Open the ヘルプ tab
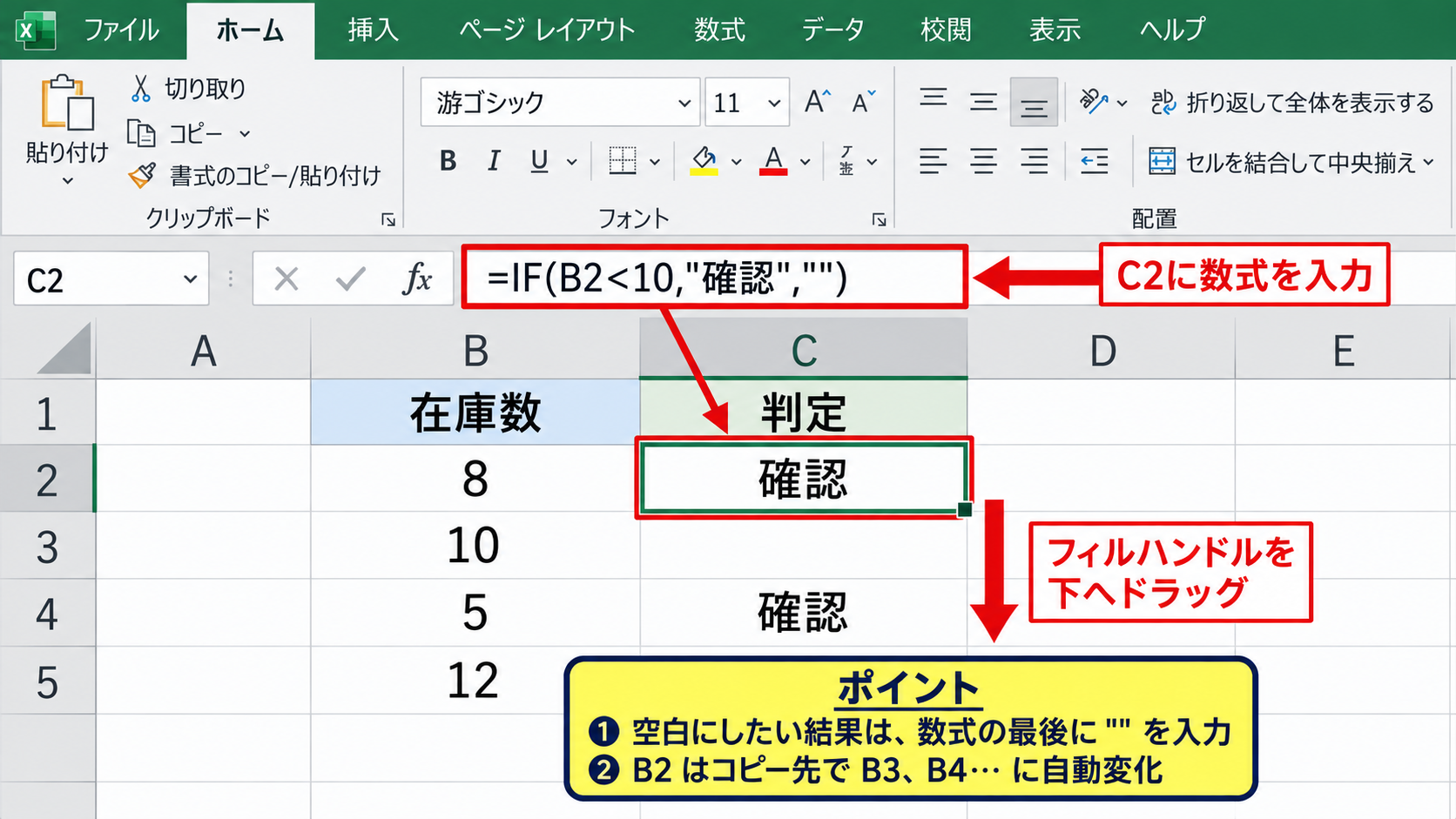The width and height of the screenshot is (1456, 819). pos(1172,30)
